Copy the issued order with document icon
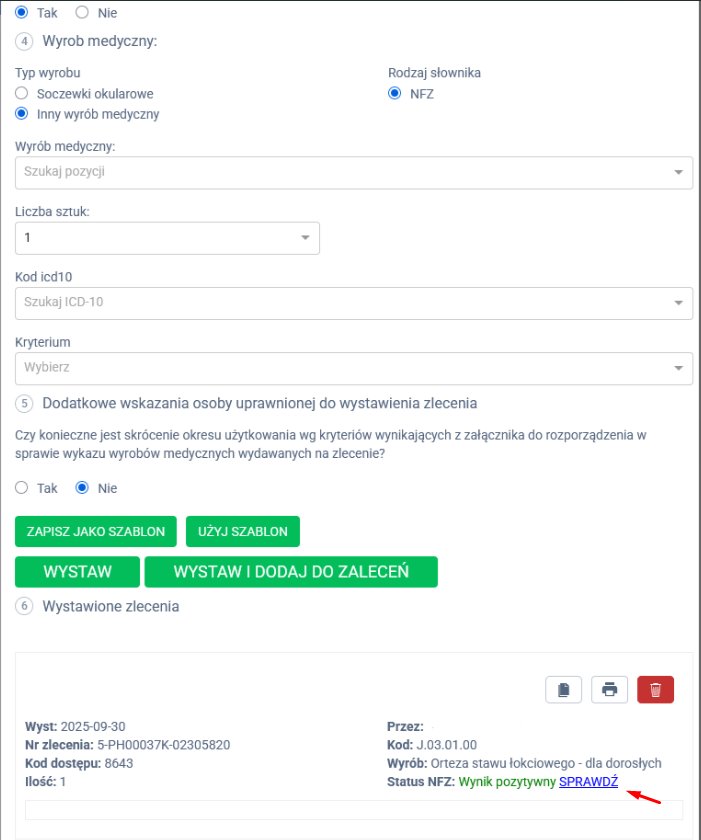This screenshot has height=840, width=701. click(564, 690)
